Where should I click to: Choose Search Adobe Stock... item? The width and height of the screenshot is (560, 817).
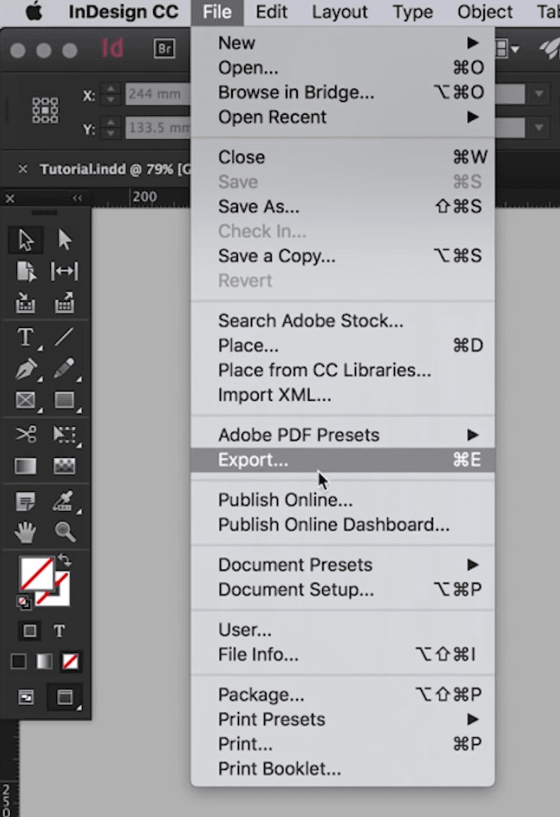pyautogui.click(x=342, y=321)
